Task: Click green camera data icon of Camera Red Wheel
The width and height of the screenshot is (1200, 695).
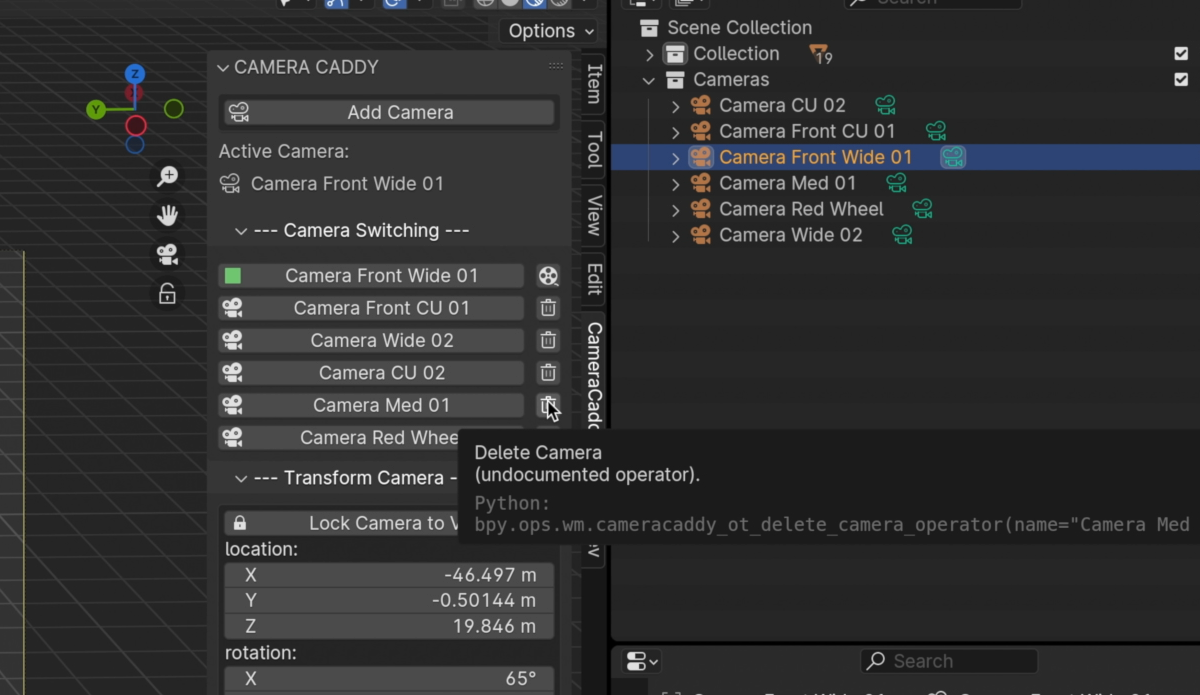Action: click(x=922, y=209)
